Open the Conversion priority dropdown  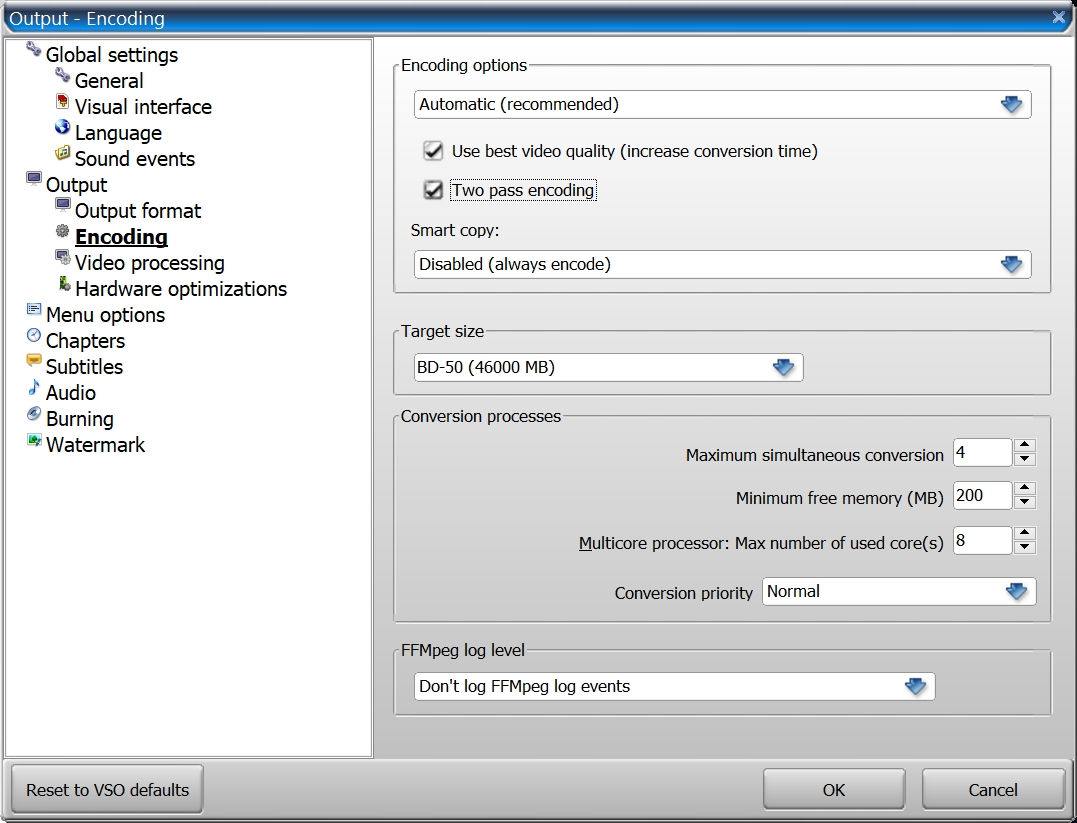[898, 591]
